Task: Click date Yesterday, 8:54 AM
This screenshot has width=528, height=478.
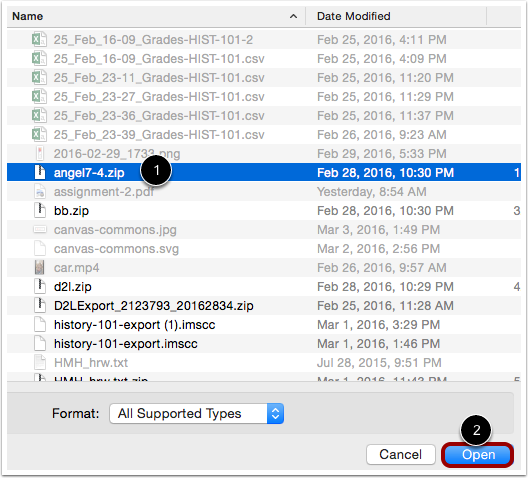Action: [x=372, y=192]
